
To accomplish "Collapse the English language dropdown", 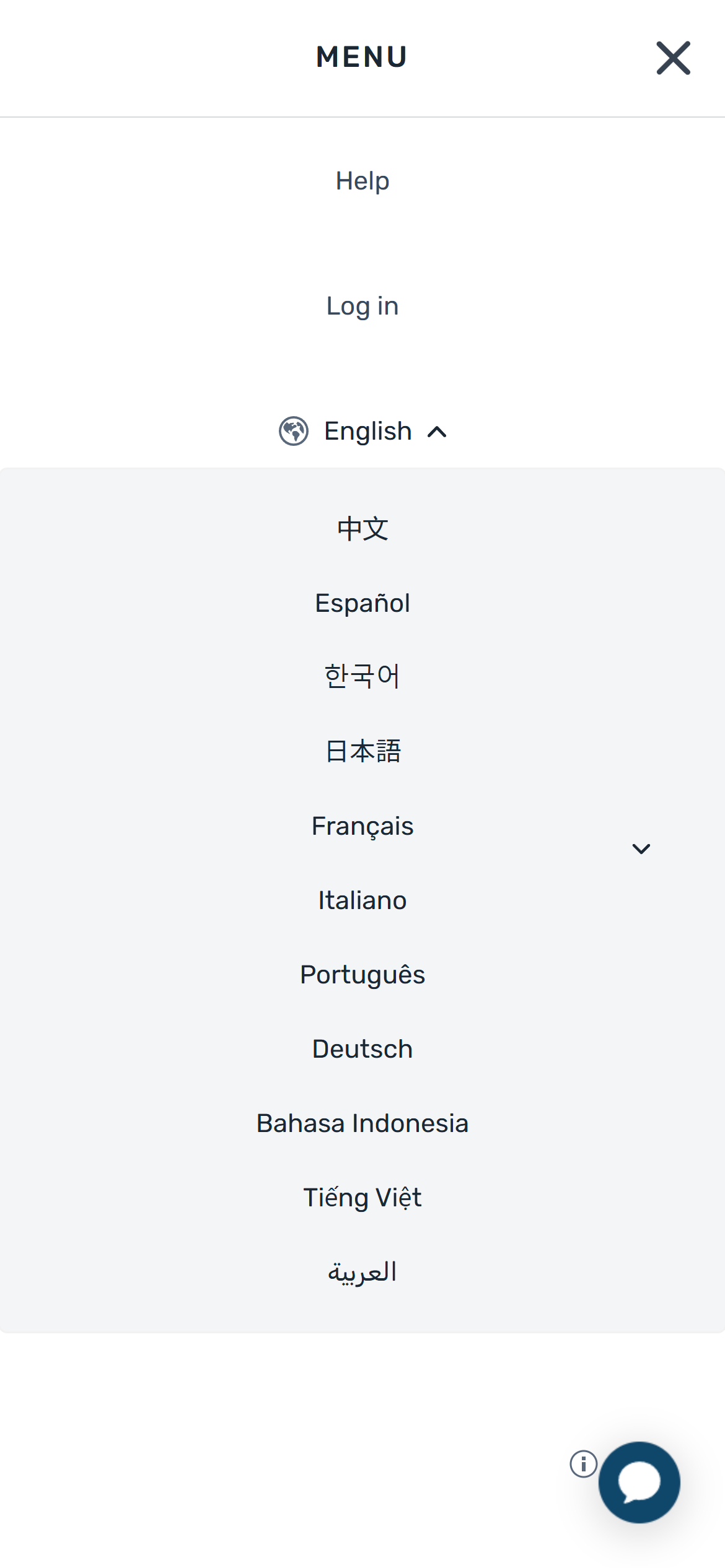I will coord(368,431).
